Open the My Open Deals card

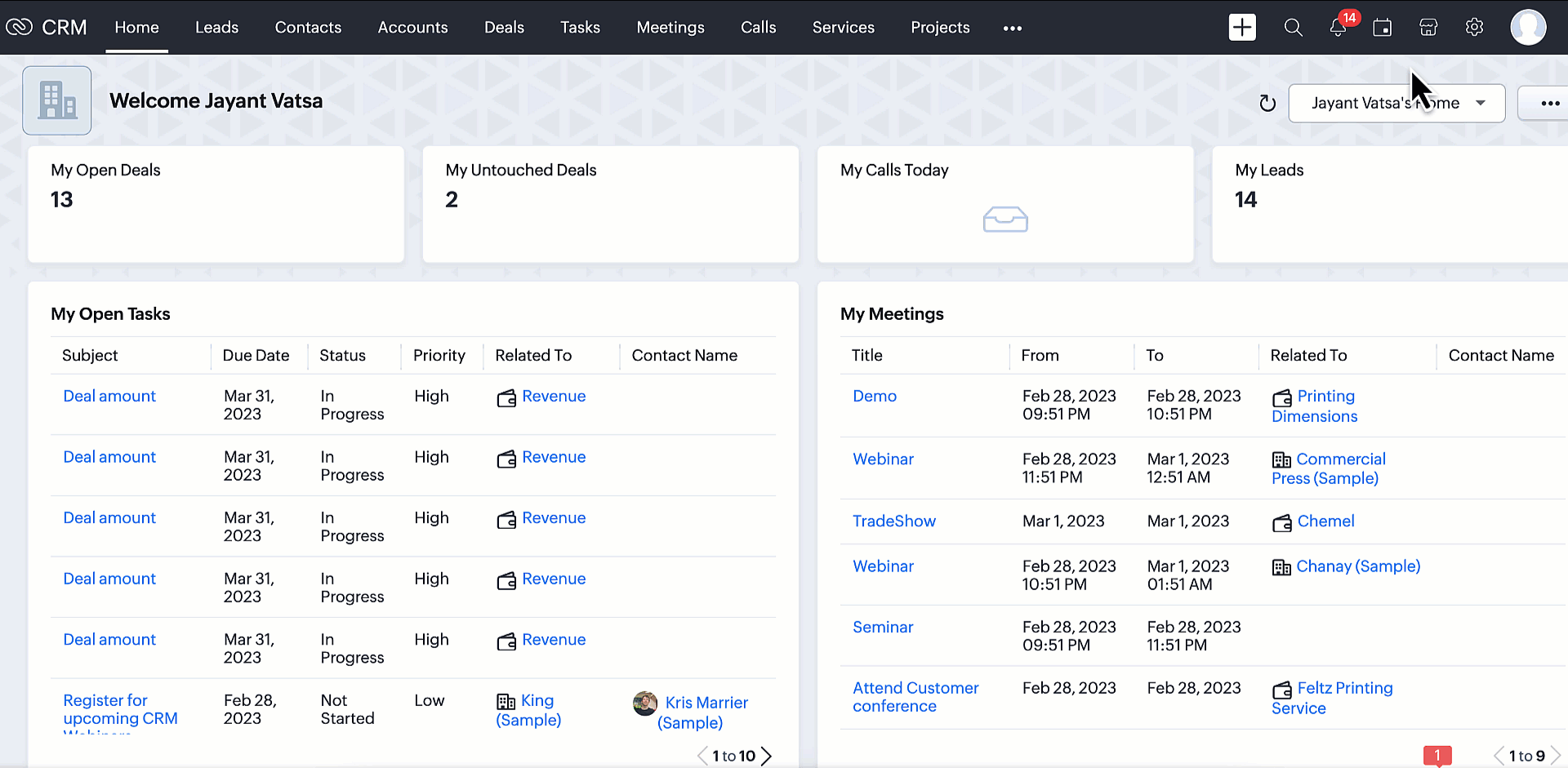tap(216, 204)
